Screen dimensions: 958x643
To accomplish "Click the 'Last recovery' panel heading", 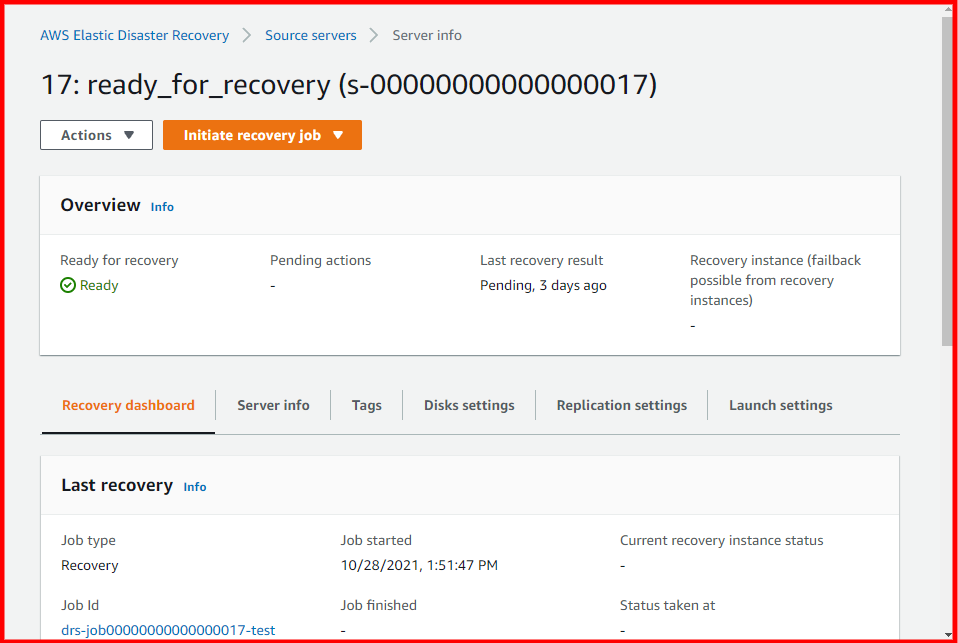I will (117, 485).
